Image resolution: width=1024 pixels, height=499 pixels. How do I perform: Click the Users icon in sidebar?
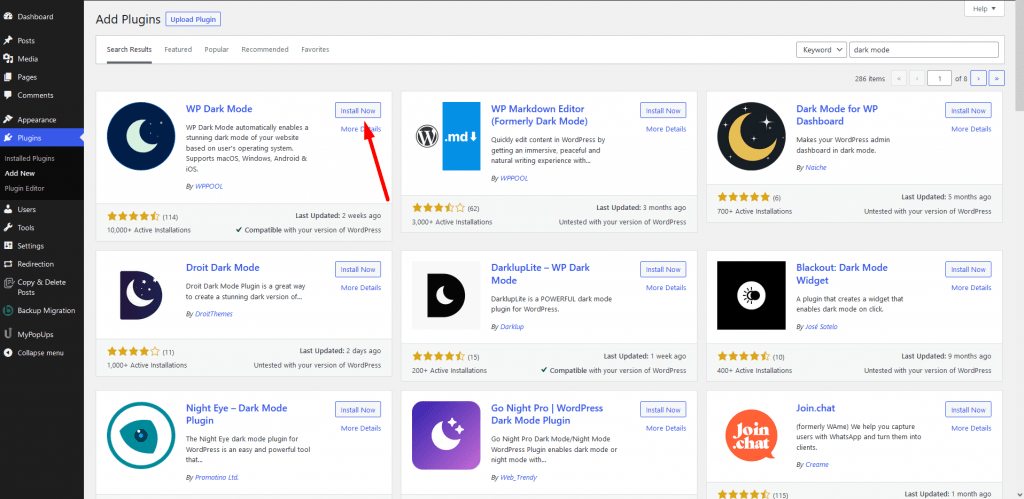pyautogui.click(x=8, y=210)
